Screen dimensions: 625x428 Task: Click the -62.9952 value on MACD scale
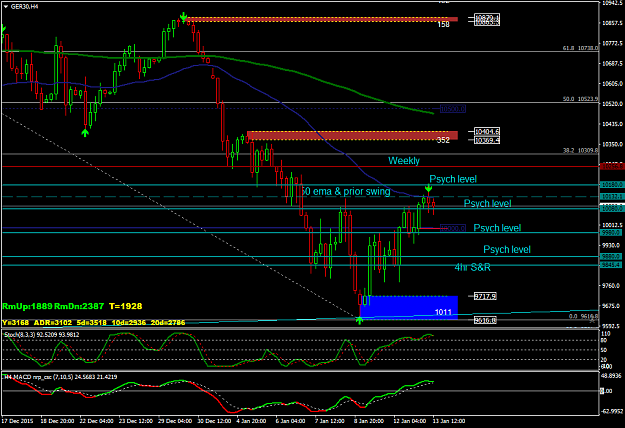pos(611,411)
